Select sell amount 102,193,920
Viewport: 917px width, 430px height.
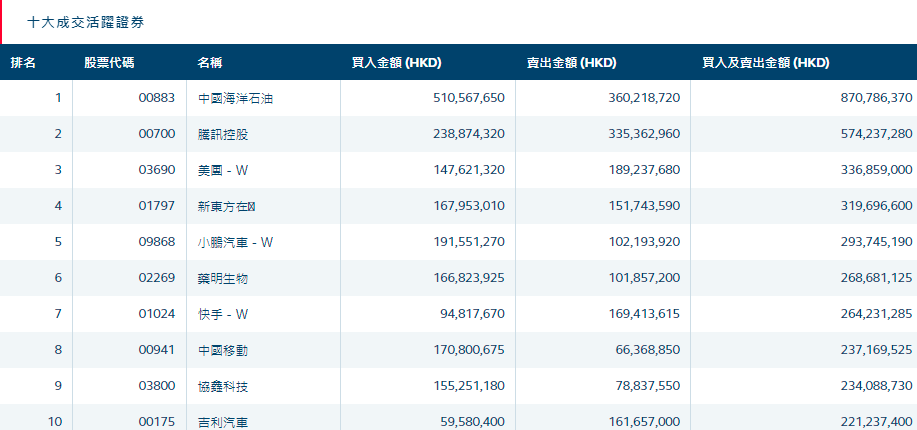click(644, 242)
